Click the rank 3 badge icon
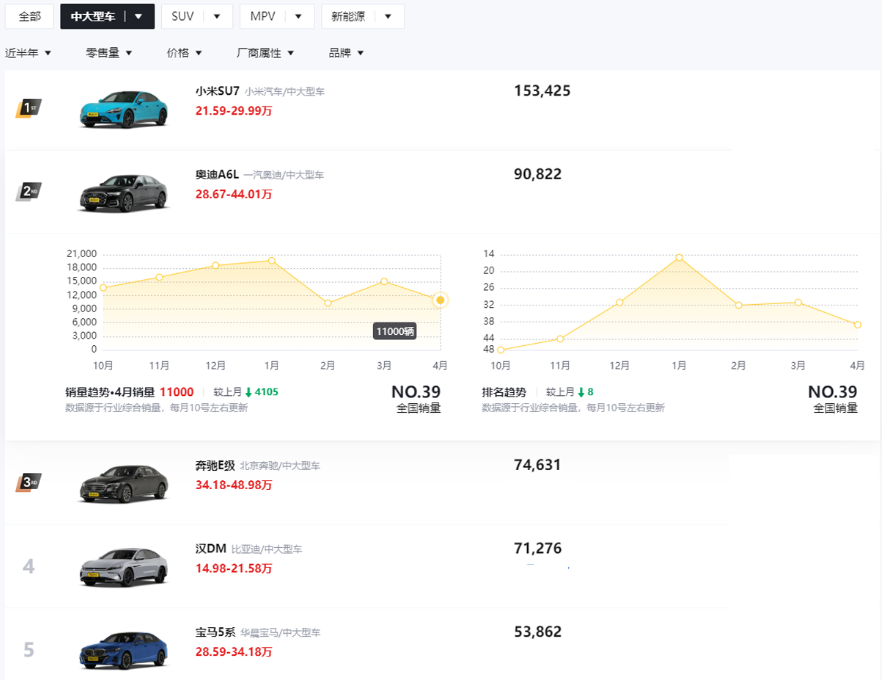Viewport: 882px width, 680px height. (28, 483)
